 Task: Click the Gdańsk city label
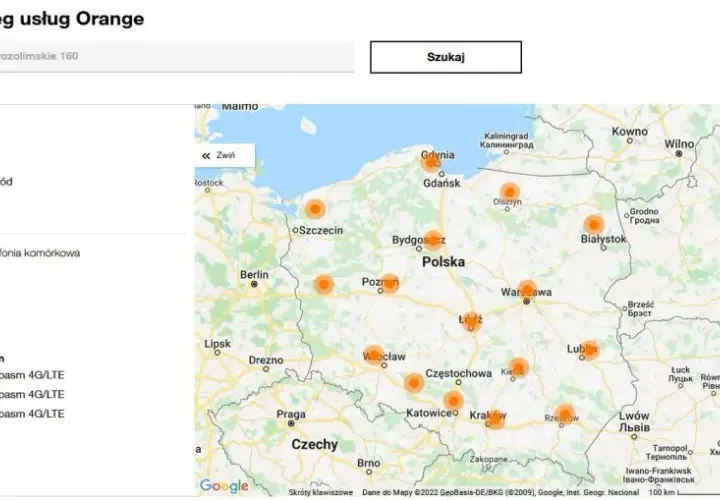coord(441,183)
